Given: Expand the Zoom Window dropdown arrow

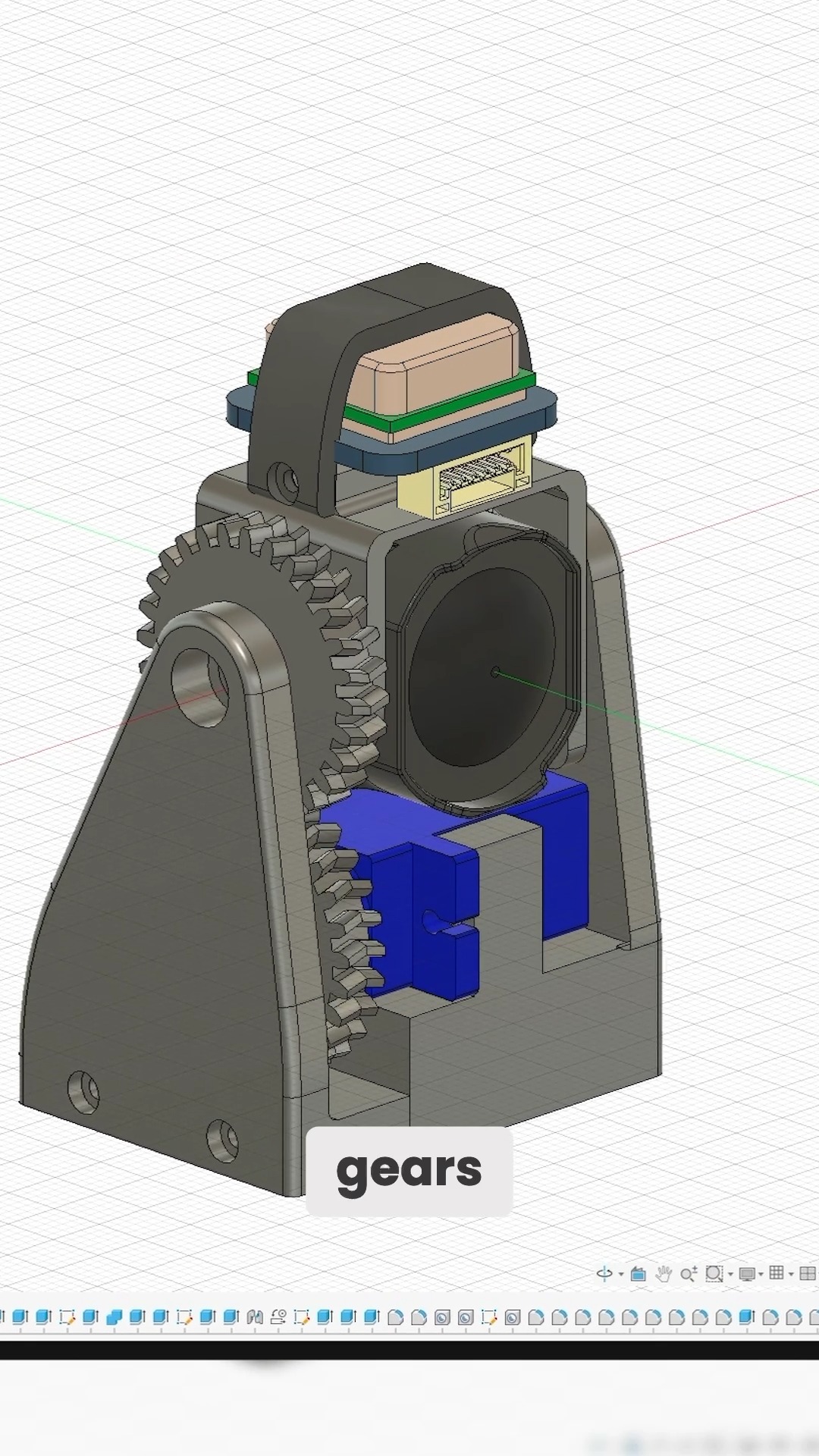Looking at the screenshot, I should (x=730, y=1275).
